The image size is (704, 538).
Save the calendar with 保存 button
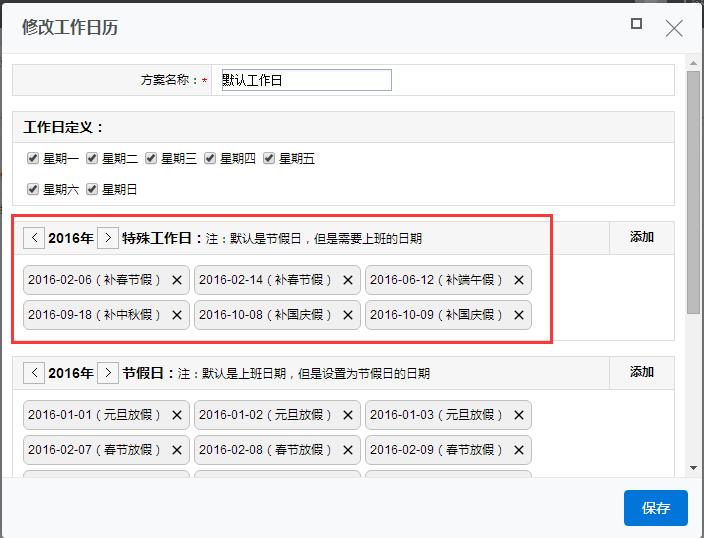coord(656,508)
